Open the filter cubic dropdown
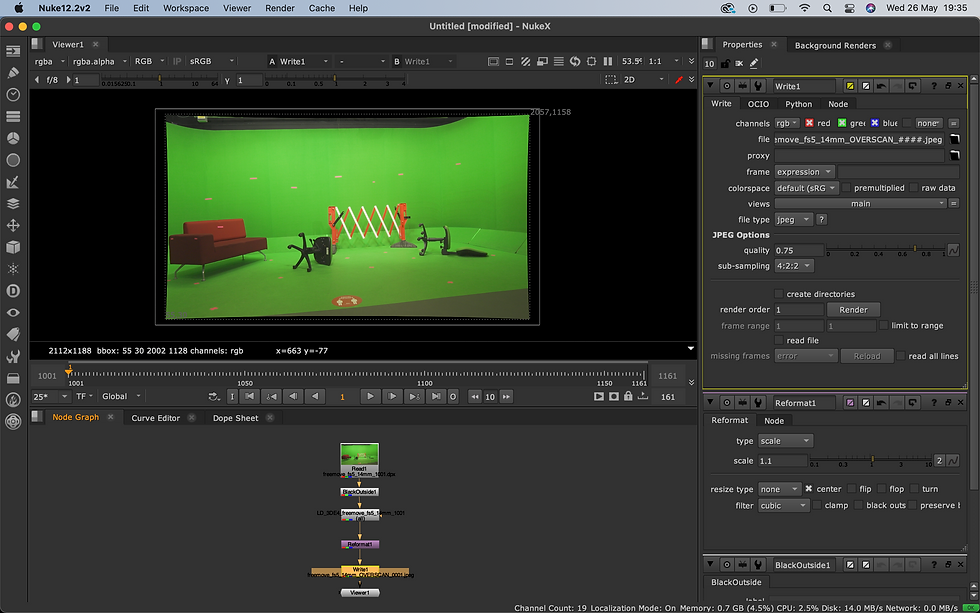980x613 pixels. pos(784,506)
